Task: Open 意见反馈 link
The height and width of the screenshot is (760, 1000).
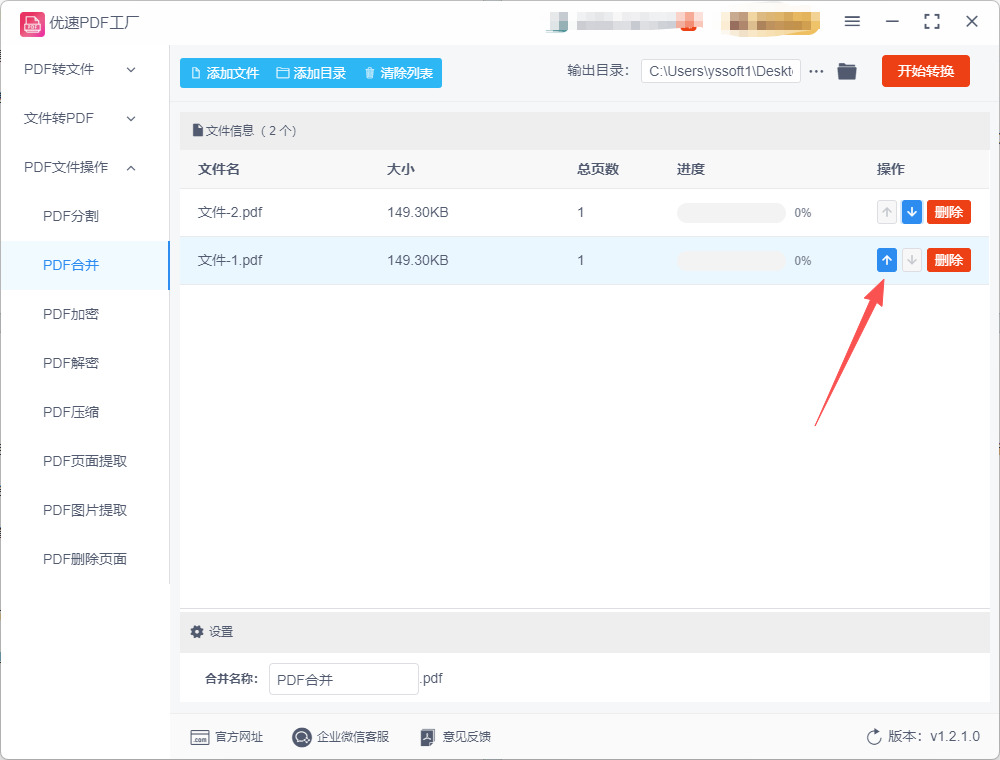Action: (466, 737)
